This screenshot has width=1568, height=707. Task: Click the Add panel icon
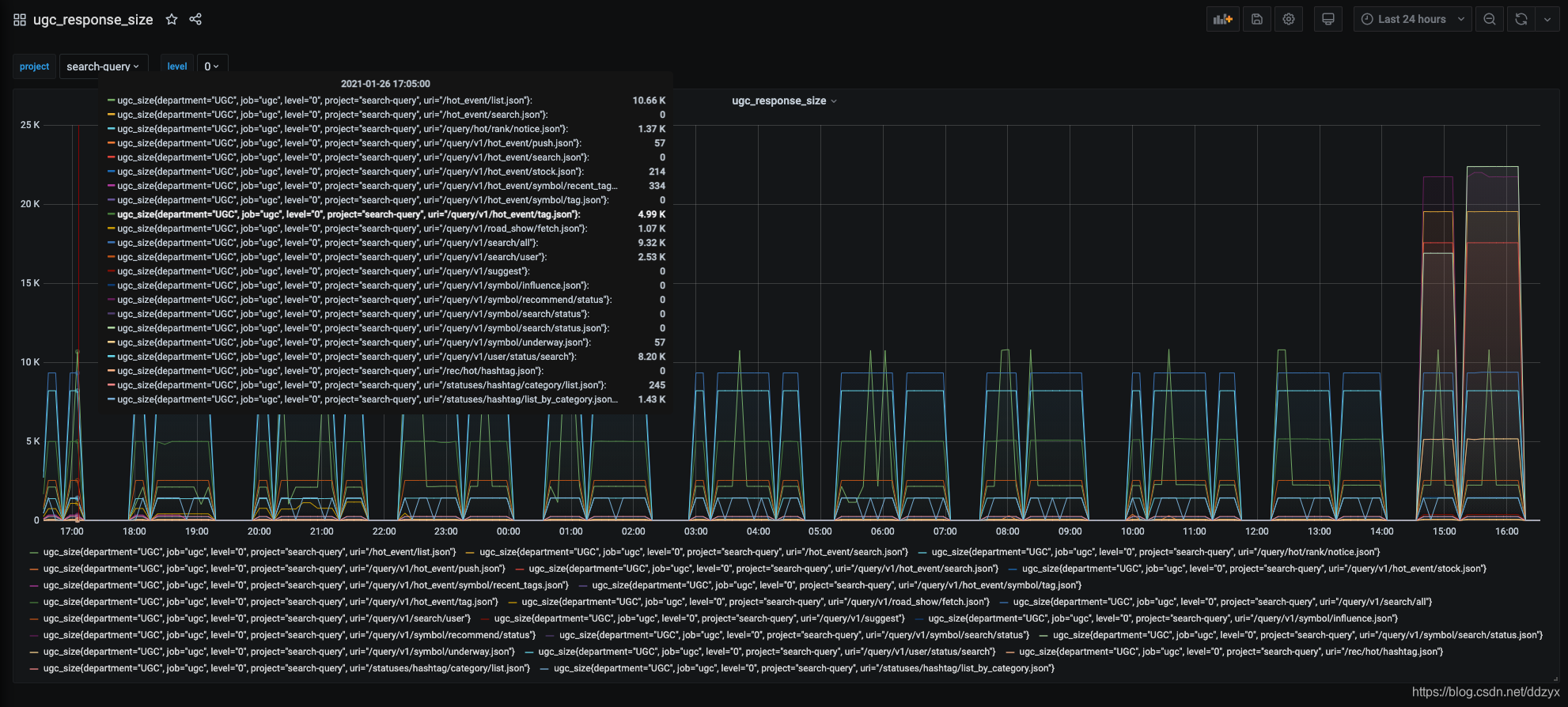pyautogui.click(x=1223, y=19)
